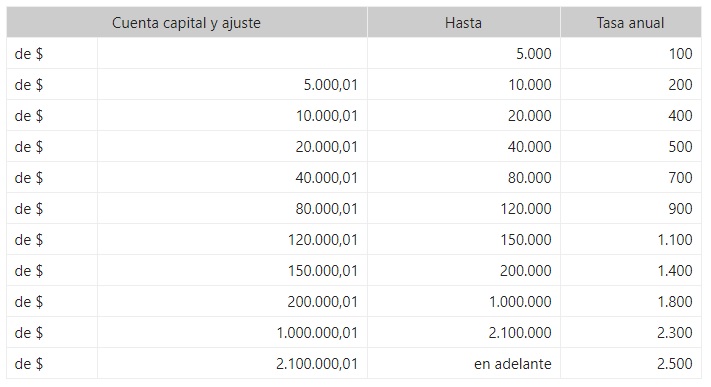
Task: Select the 150.000,01 amount cell
Action: coord(232,270)
